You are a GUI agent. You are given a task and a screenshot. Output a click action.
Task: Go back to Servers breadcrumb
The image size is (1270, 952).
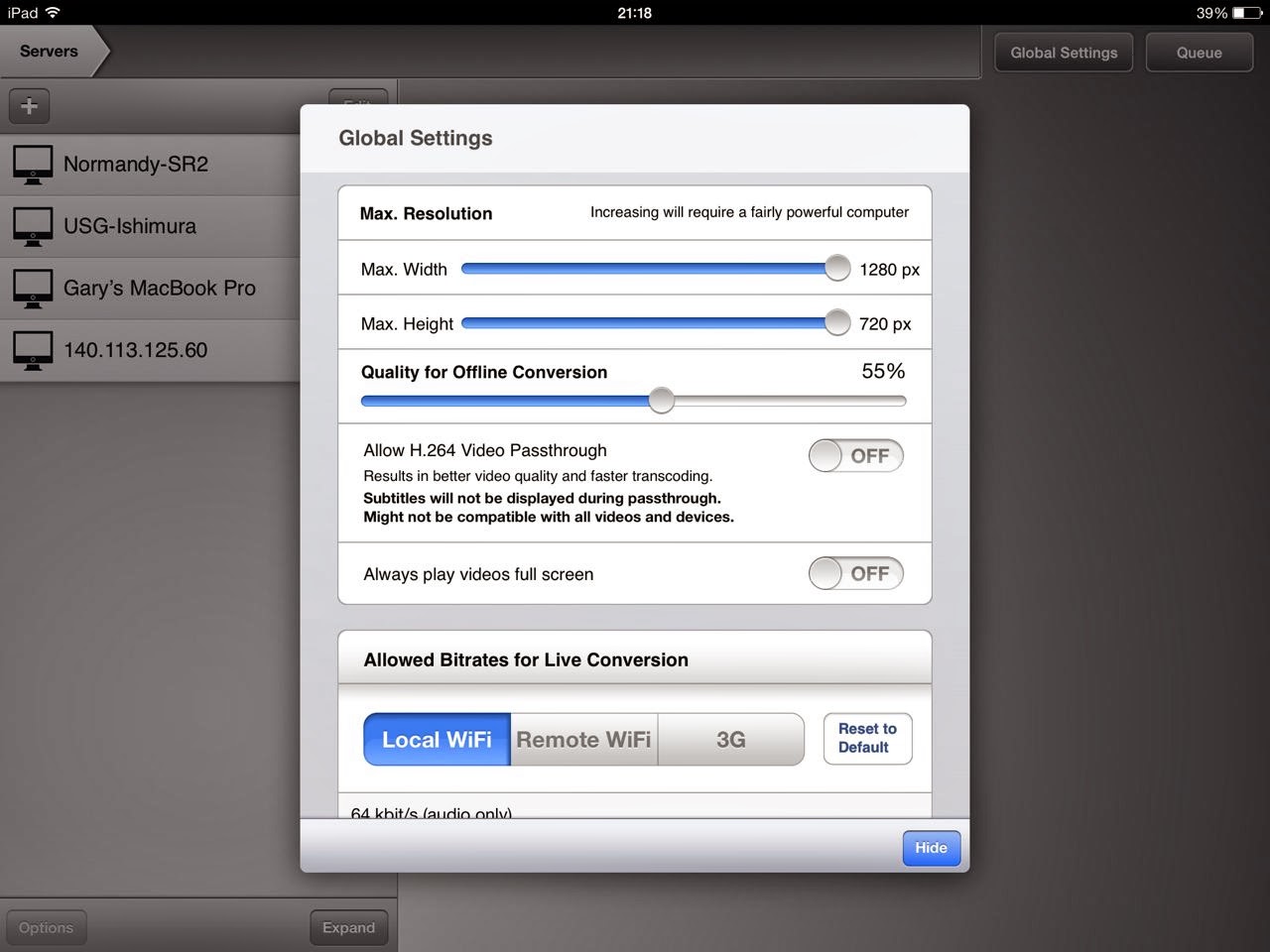point(50,52)
